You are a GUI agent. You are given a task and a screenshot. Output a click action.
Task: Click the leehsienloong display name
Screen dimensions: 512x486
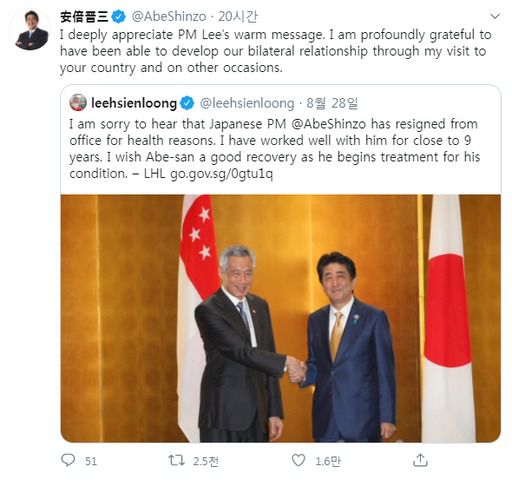pos(134,103)
